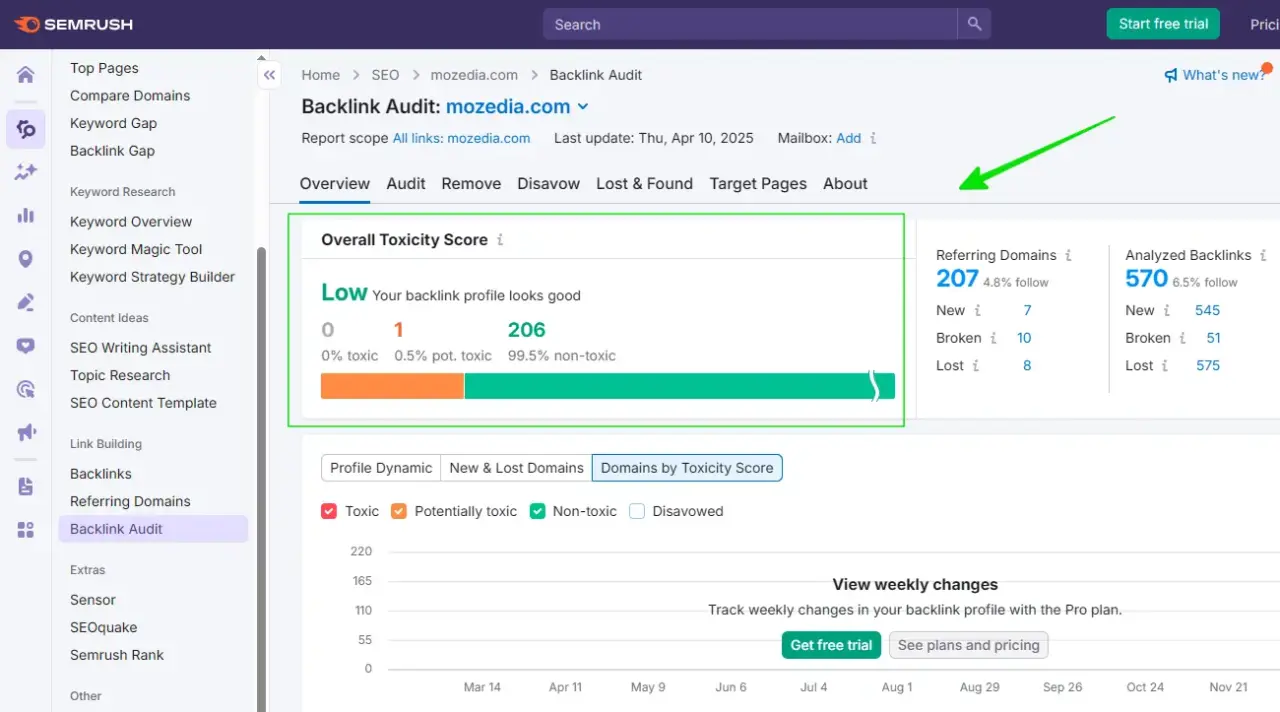Uncheck the Toxic filter checkbox
Image resolution: width=1280 pixels, height=712 pixels.
coord(329,511)
